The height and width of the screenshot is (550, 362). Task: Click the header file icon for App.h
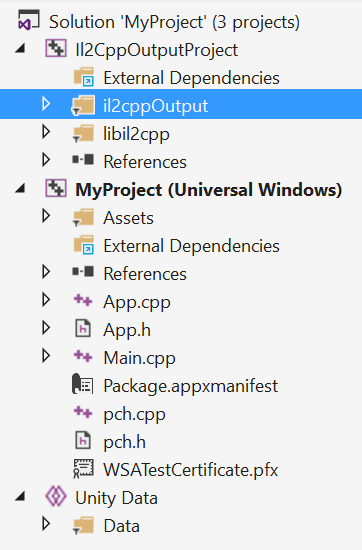tap(83, 329)
